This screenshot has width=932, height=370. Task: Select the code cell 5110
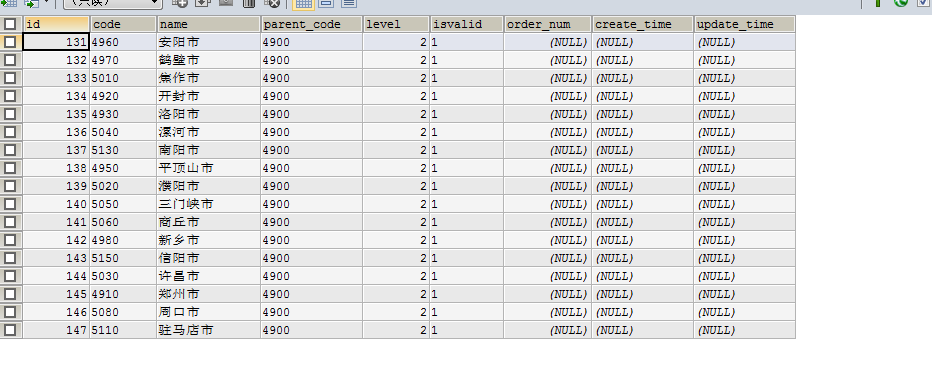pyautogui.click(x=123, y=330)
